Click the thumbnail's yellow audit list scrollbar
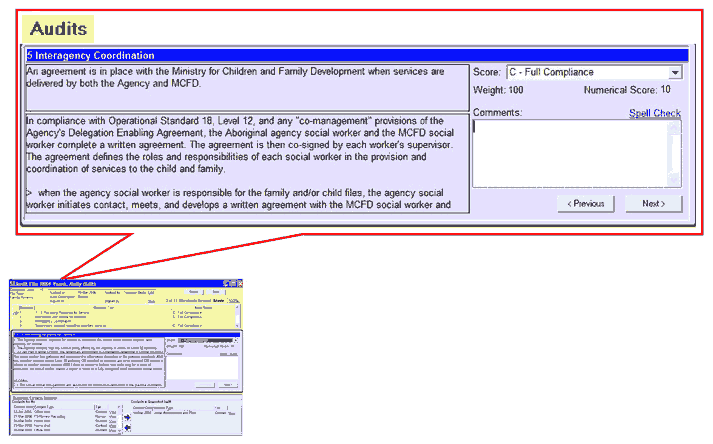713x444 pixels. [x=239, y=317]
